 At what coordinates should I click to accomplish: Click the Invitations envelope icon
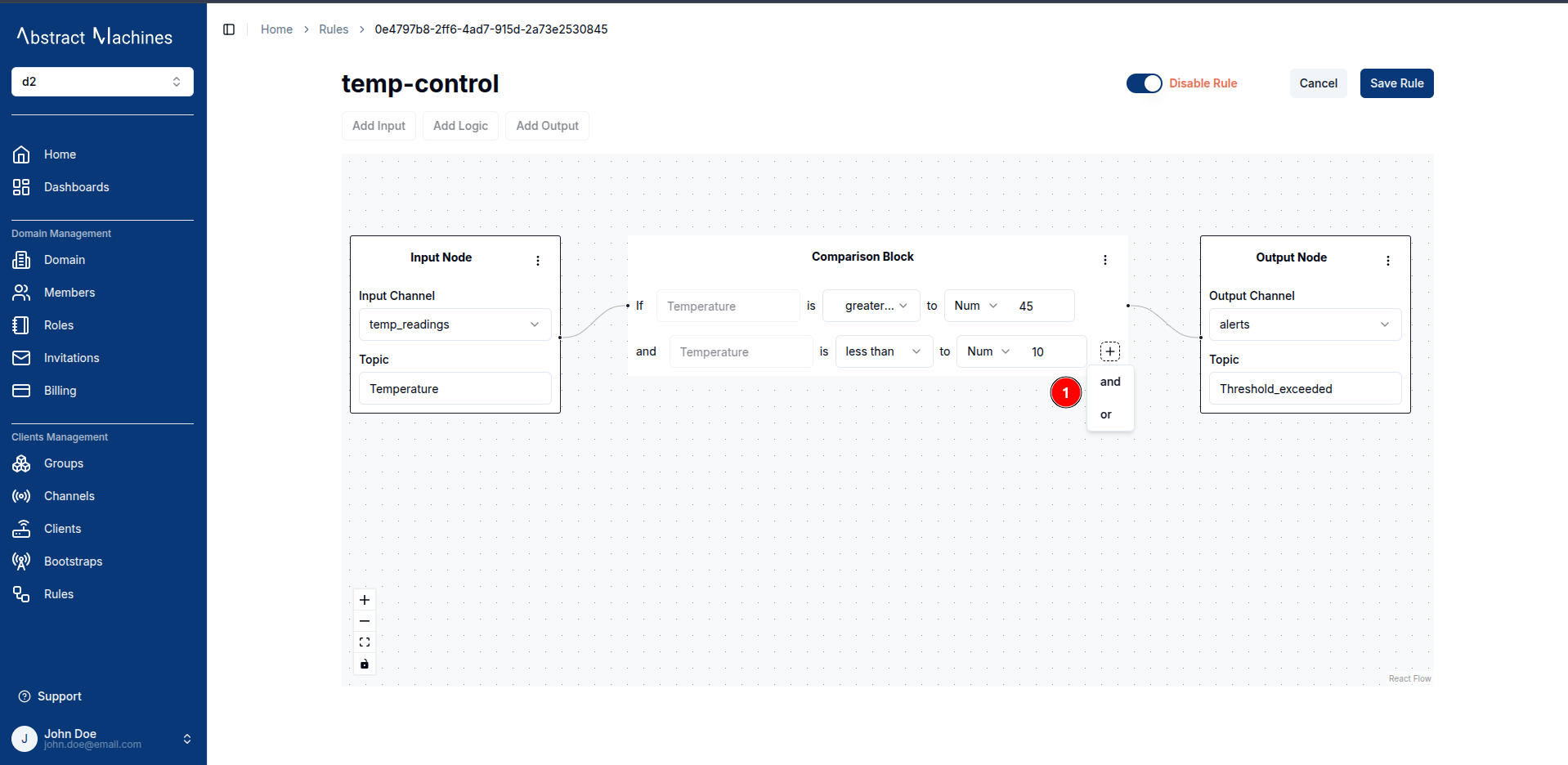tap(21, 358)
